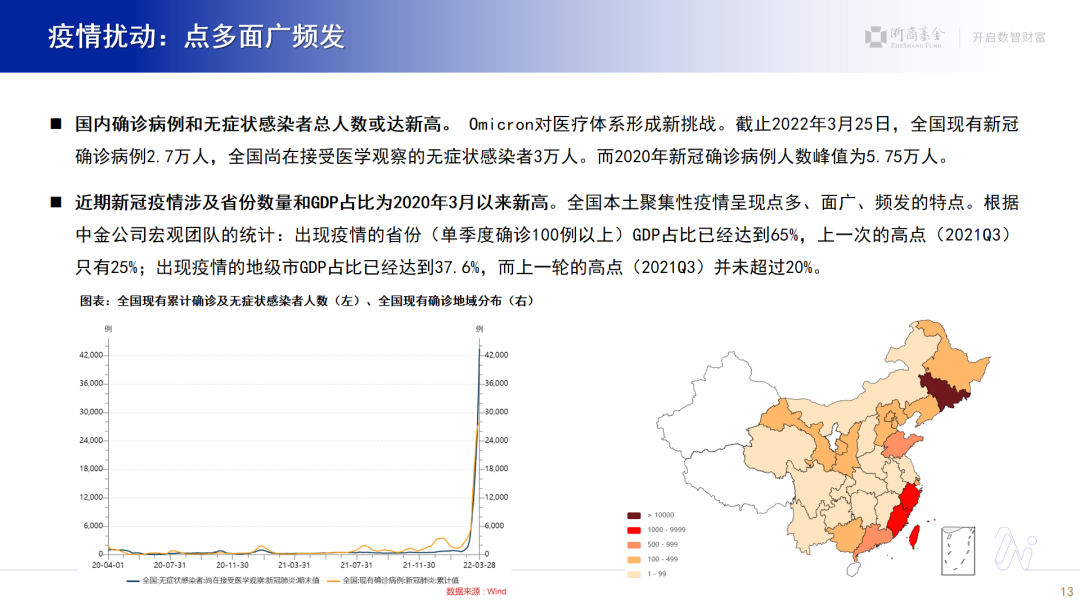Screen dimensions: 1080x608
Task: Select the second black square bullet marker
Action: click(56, 202)
